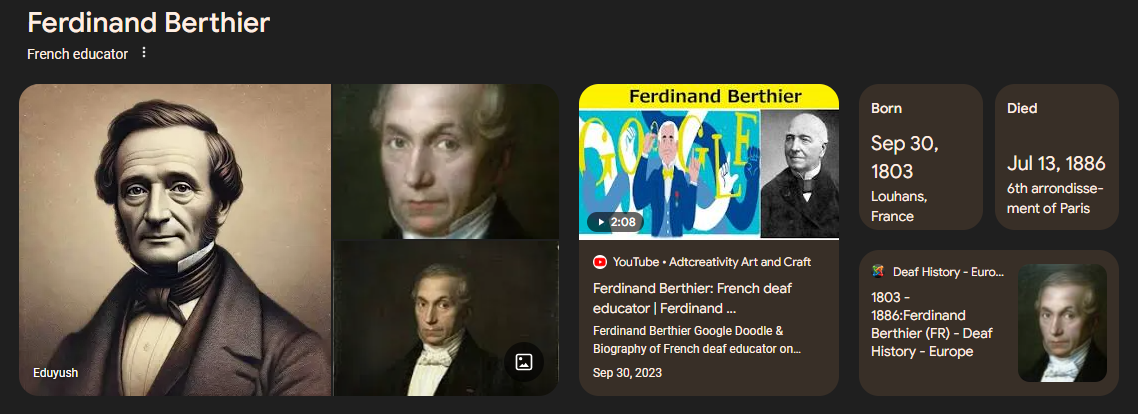Image resolution: width=1138 pixels, height=414 pixels.
Task: Click the 'Adtcreativity Art and Craft' channel name
Action: [740, 262]
